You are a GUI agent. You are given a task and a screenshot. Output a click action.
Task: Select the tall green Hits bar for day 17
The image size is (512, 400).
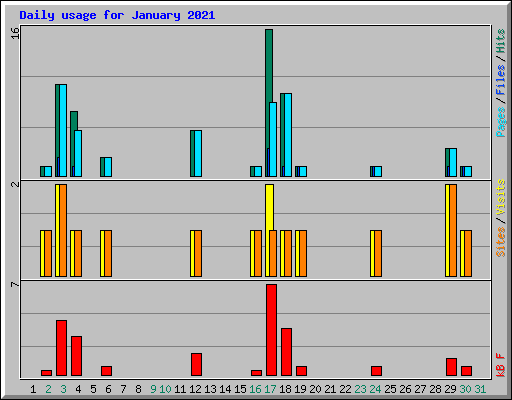click(269, 67)
